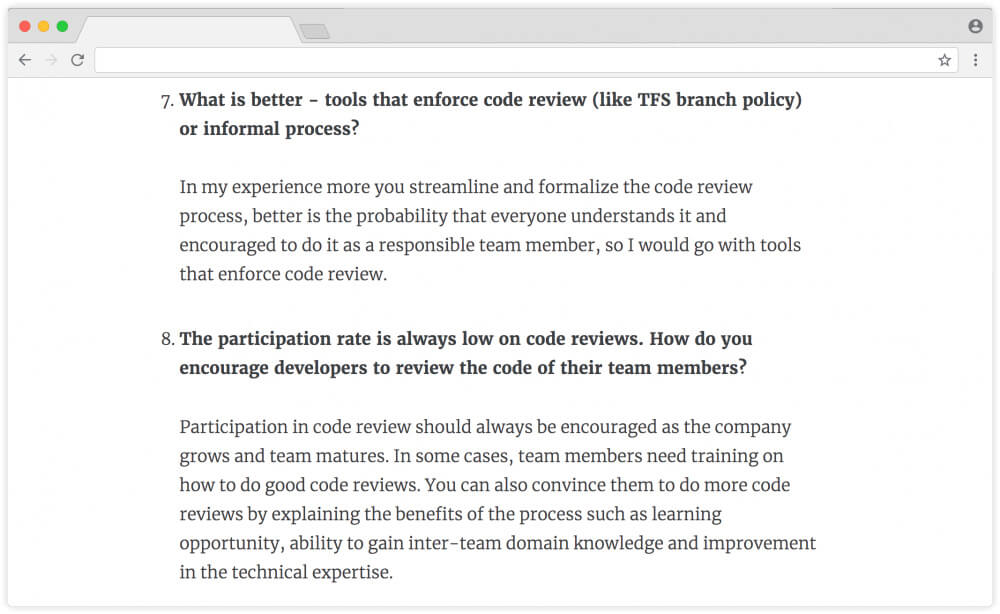
Task: Click the "8." list number
Action: [x=167, y=339]
